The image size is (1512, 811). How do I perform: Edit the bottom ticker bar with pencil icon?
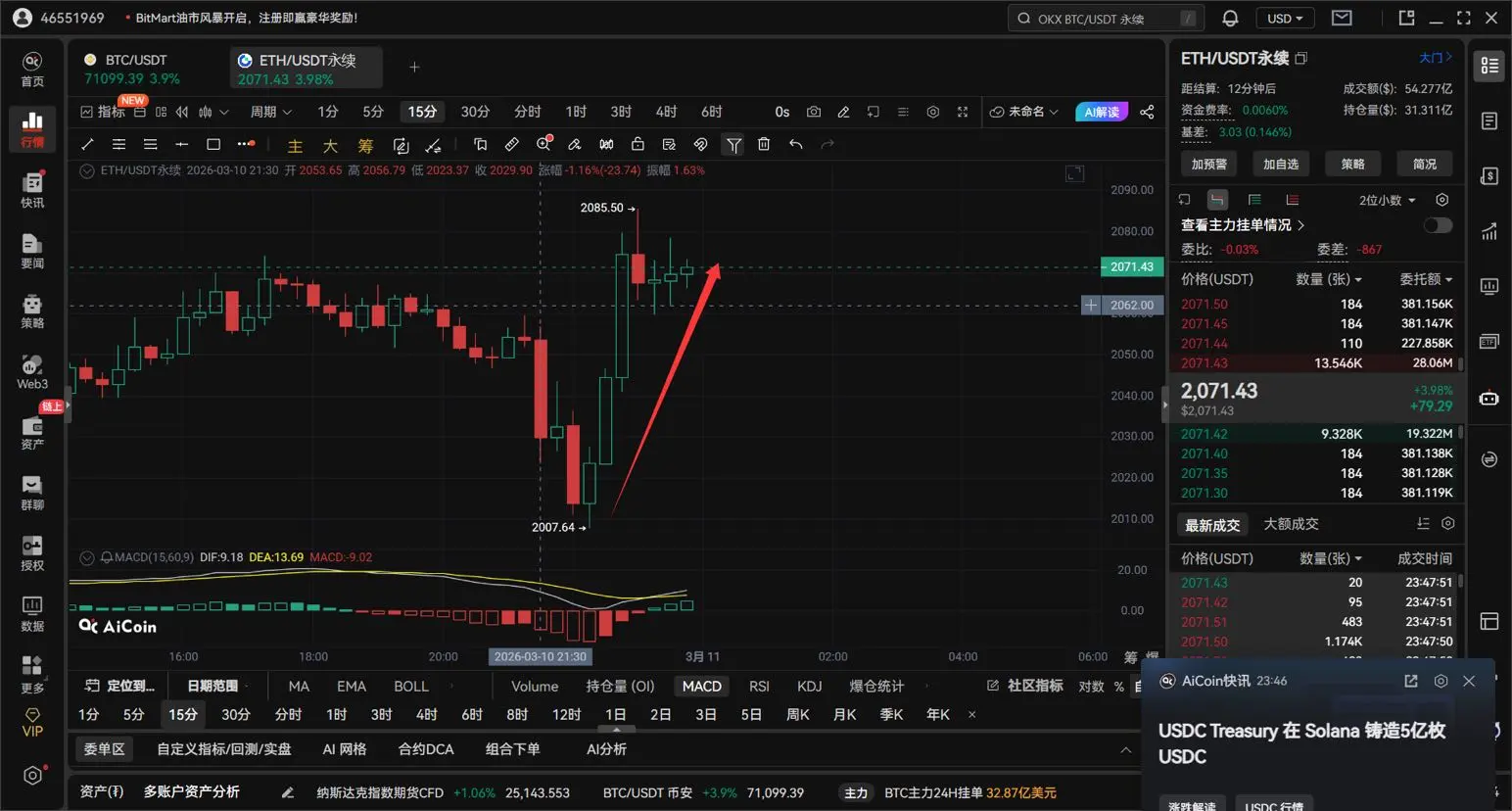click(x=287, y=792)
